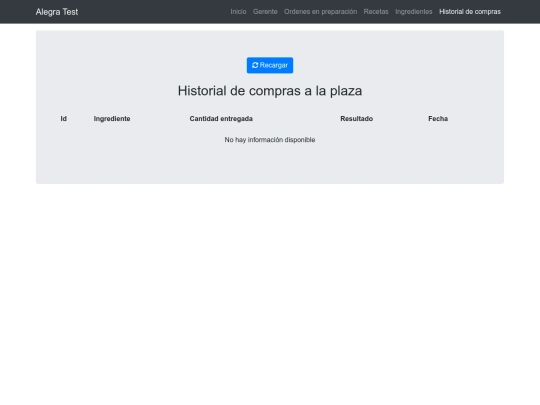Open the Alegra Test brand link

[x=57, y=12]
